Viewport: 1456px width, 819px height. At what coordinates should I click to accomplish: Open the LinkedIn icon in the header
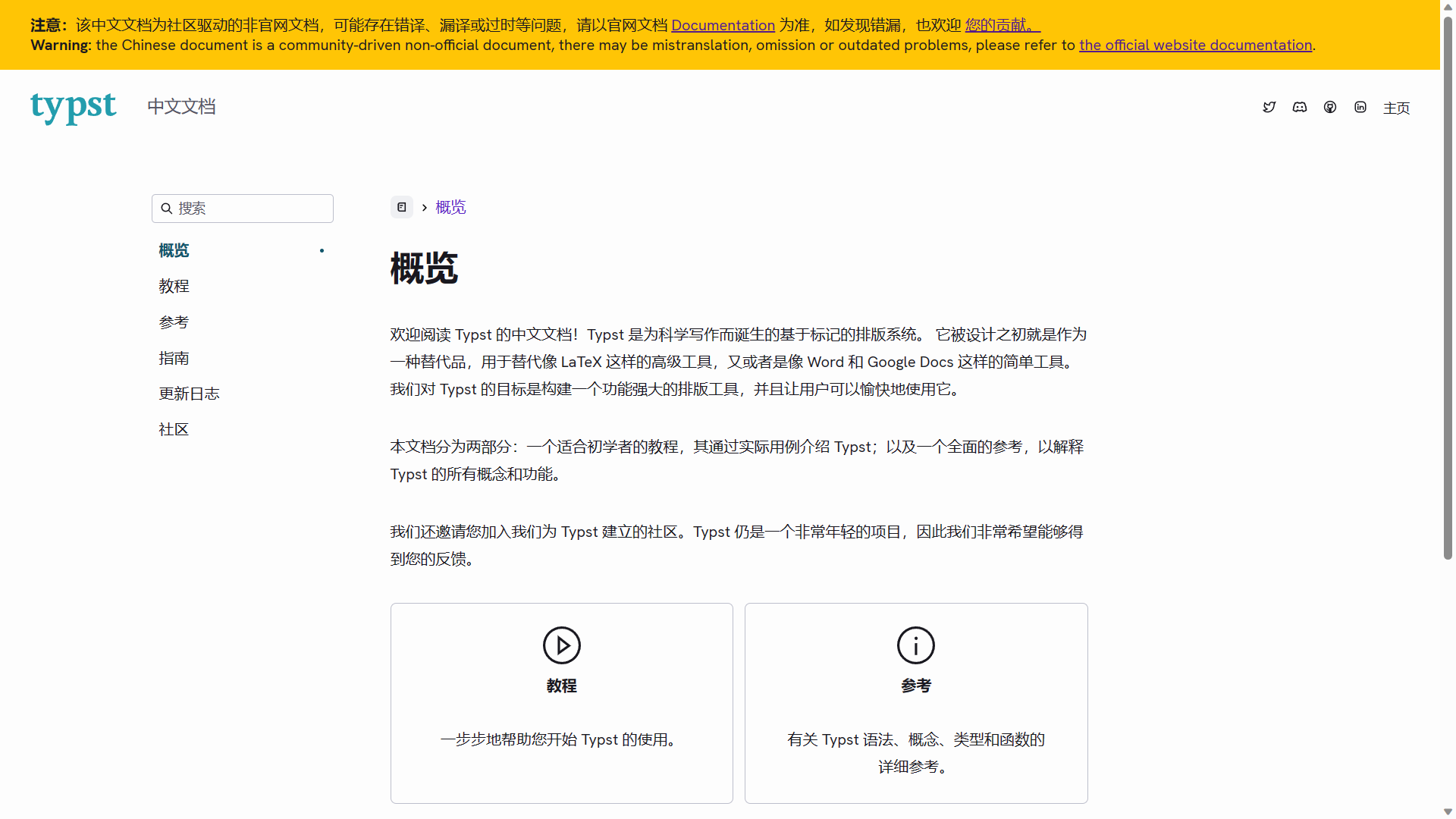tap(1360, 107)
